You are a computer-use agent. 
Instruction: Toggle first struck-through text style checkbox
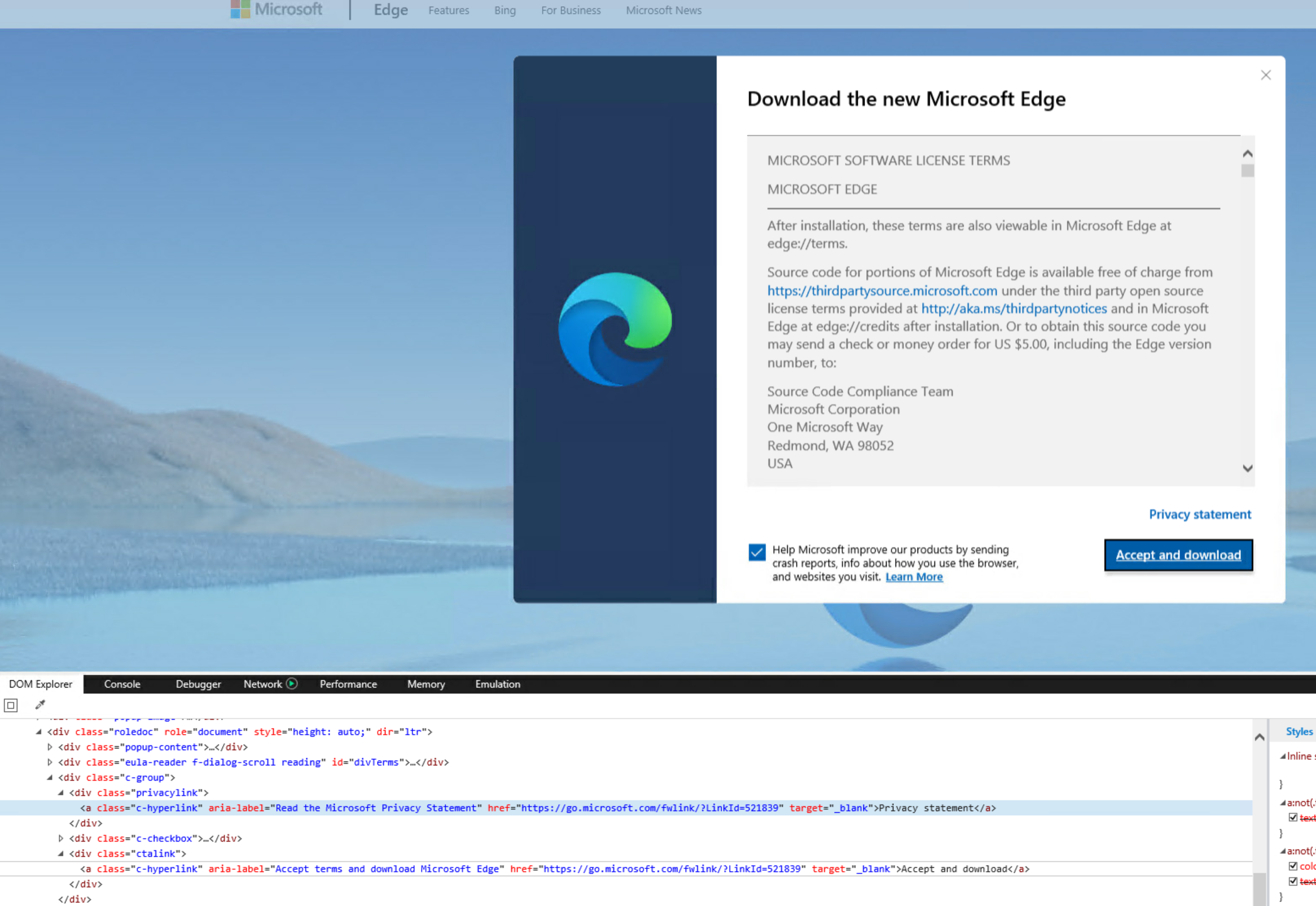click(x=1293, y=817)
